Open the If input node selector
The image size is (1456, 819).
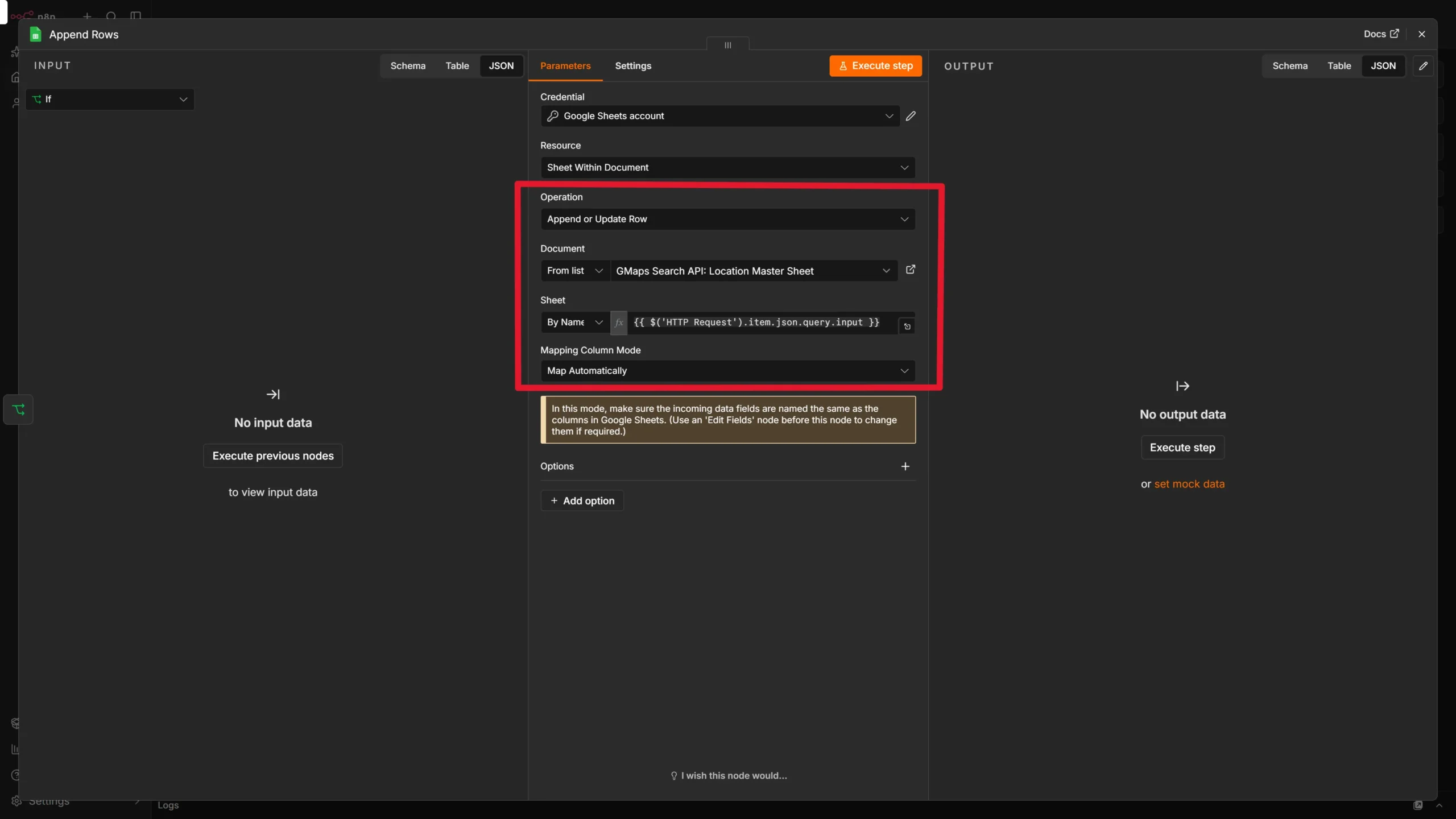pos(110,99)
